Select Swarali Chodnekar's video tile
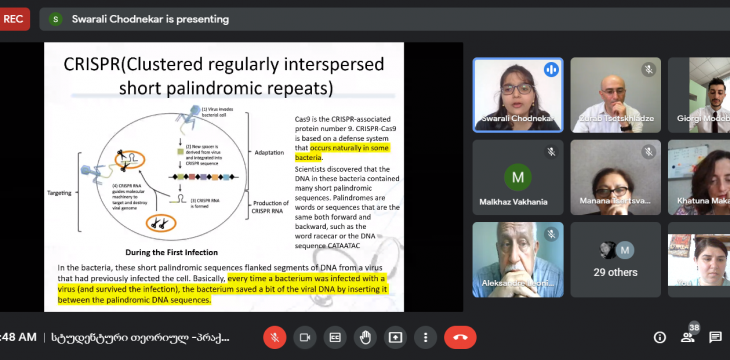Viewport: 730px width, 360px height. (518, 95)
